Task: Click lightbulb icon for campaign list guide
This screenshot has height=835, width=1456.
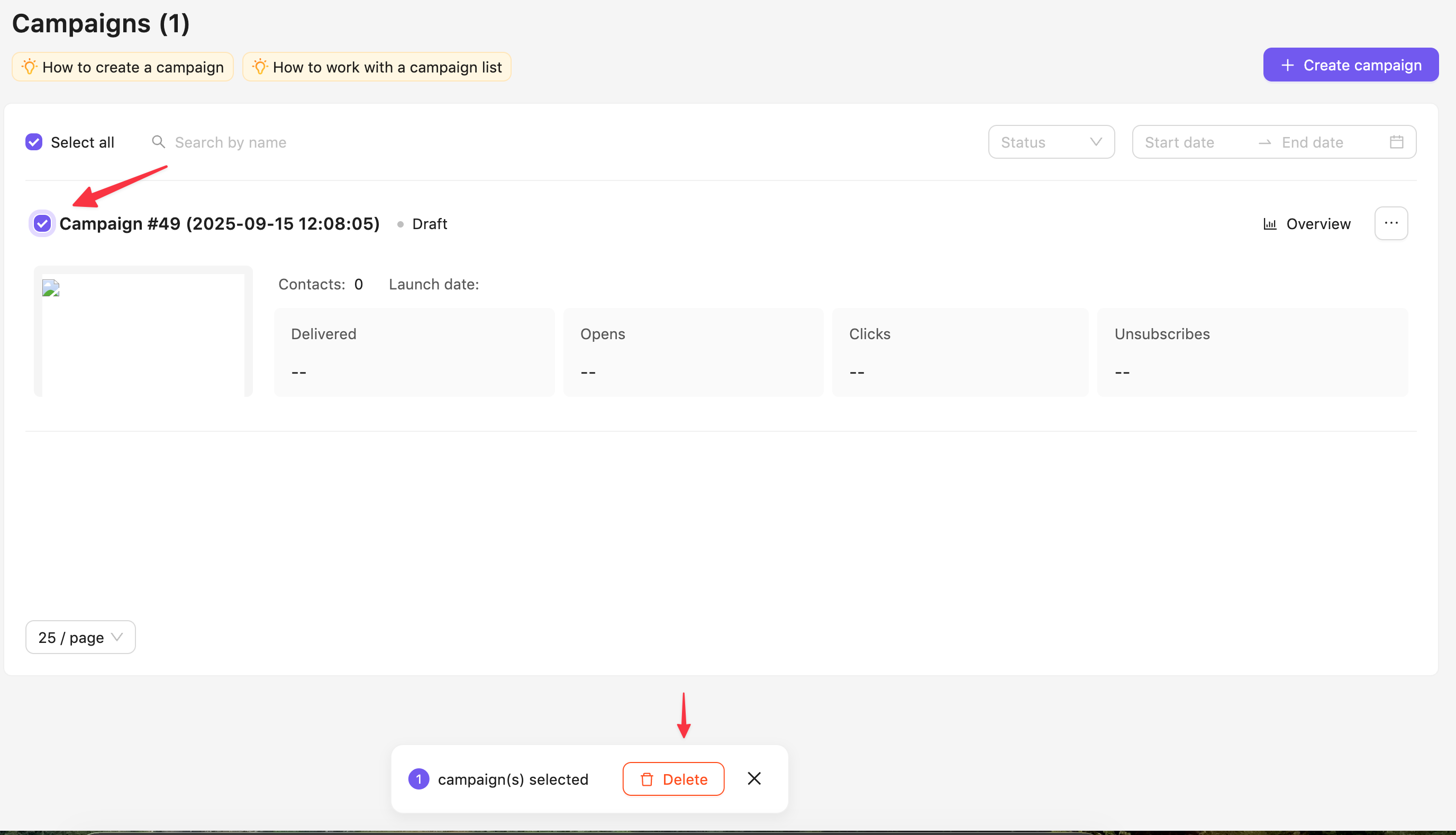Action: pos(260,67)
